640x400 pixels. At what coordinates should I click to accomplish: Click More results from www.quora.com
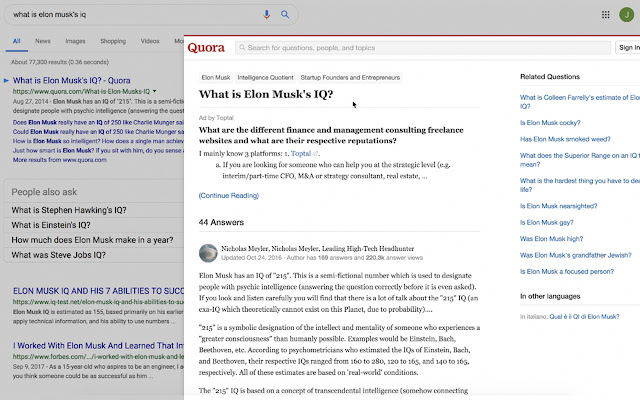tap(60, 160)
